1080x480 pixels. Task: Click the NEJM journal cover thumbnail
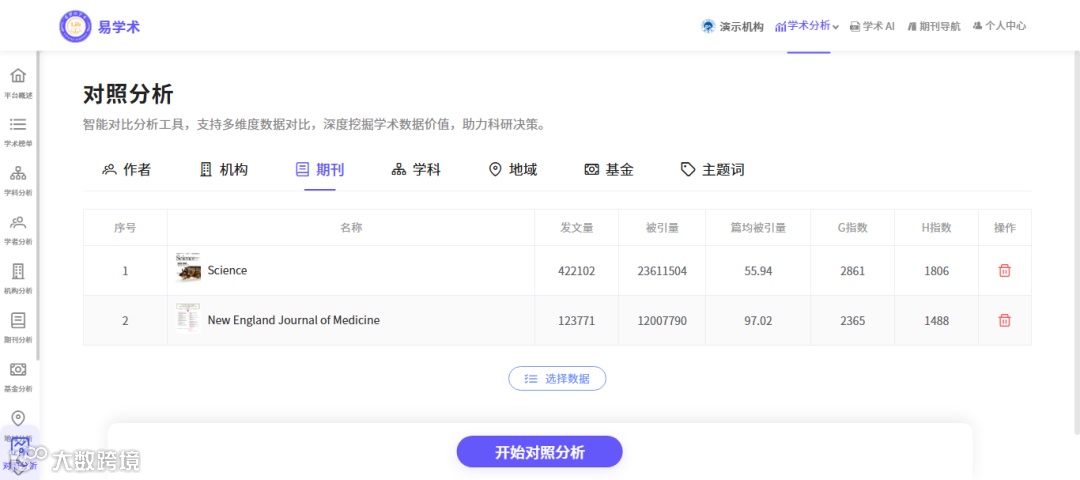pos(188,317)
